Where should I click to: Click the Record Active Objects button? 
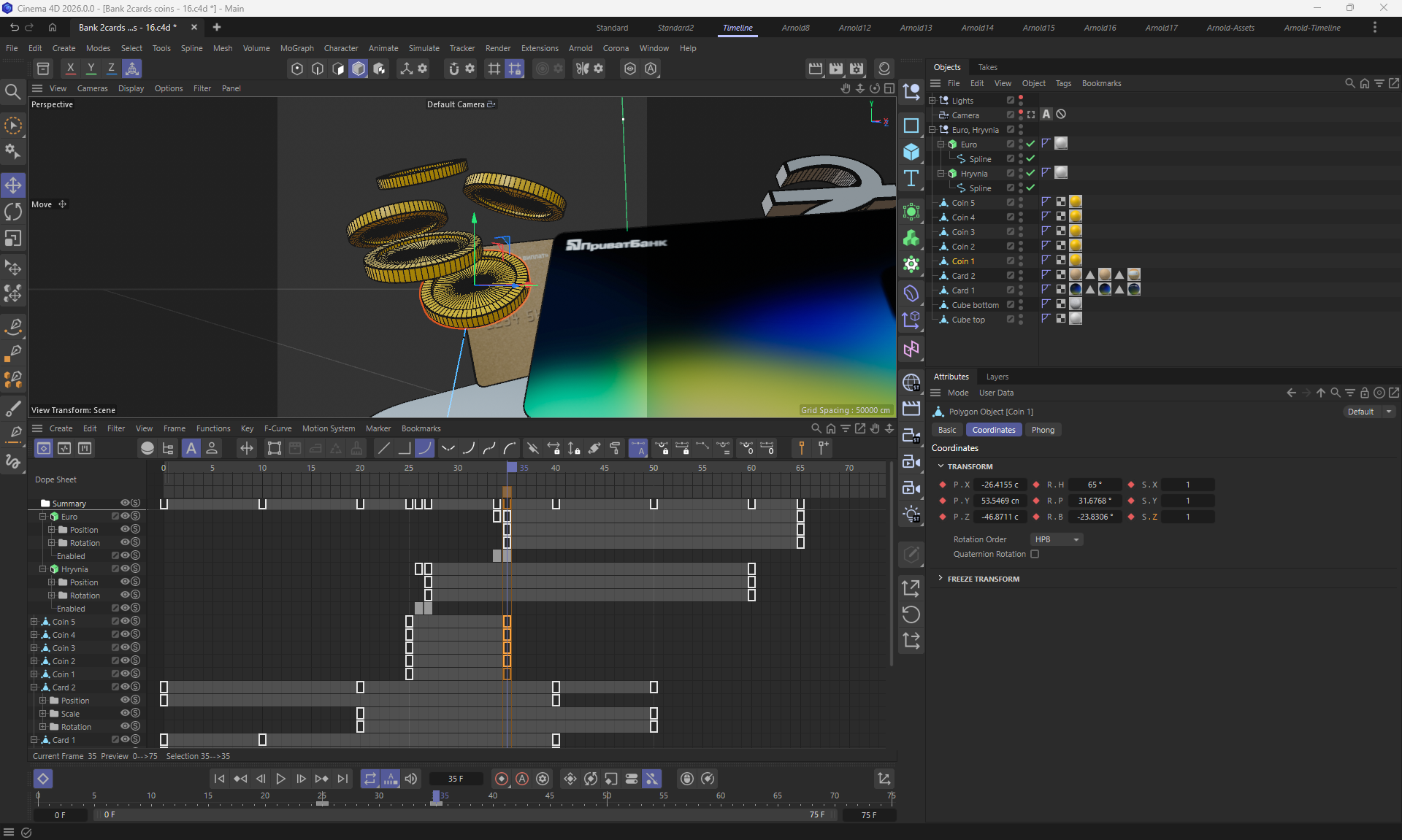(x=502, y=779)
